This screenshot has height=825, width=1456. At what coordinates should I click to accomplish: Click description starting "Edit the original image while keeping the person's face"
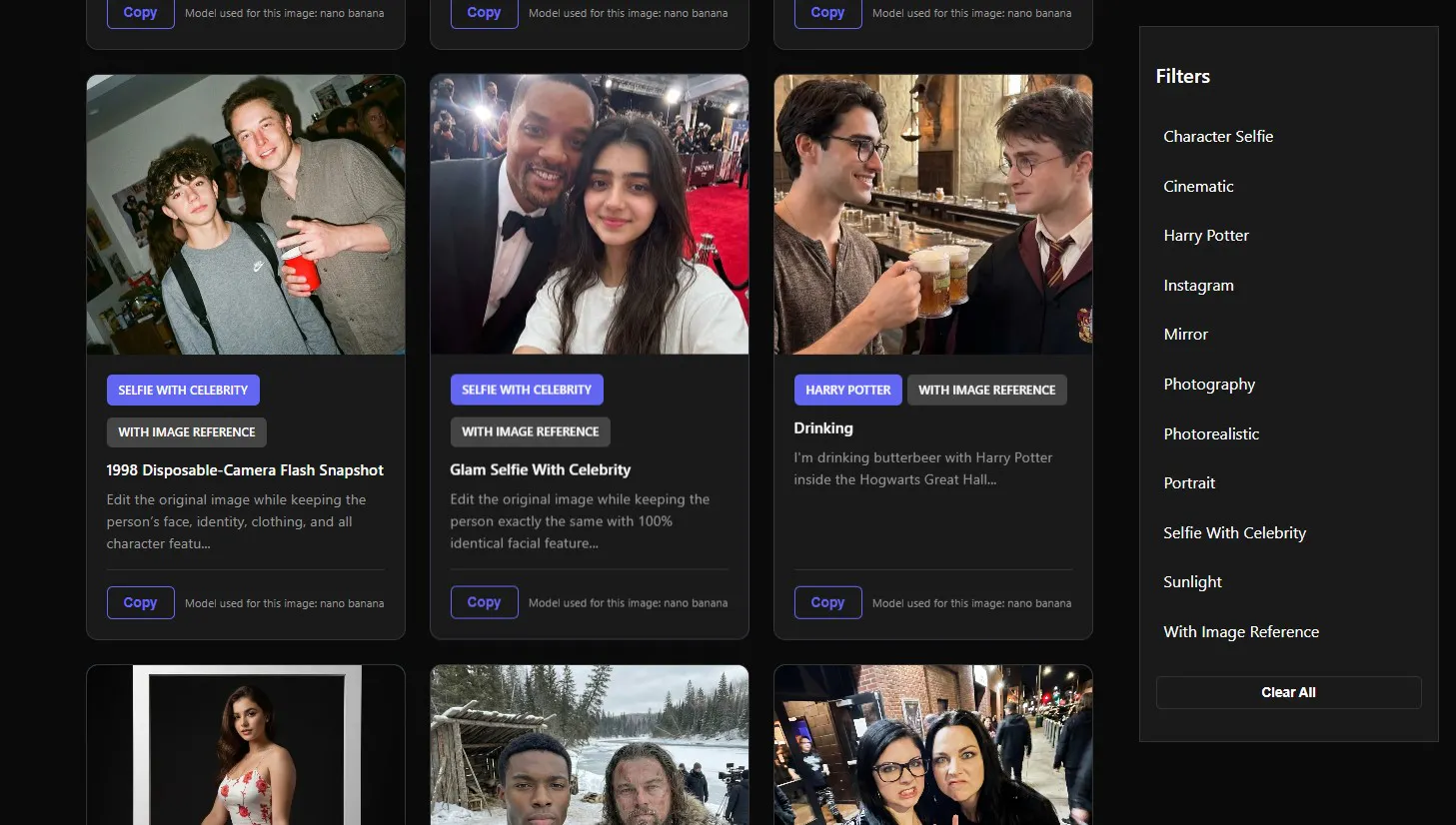237,521
